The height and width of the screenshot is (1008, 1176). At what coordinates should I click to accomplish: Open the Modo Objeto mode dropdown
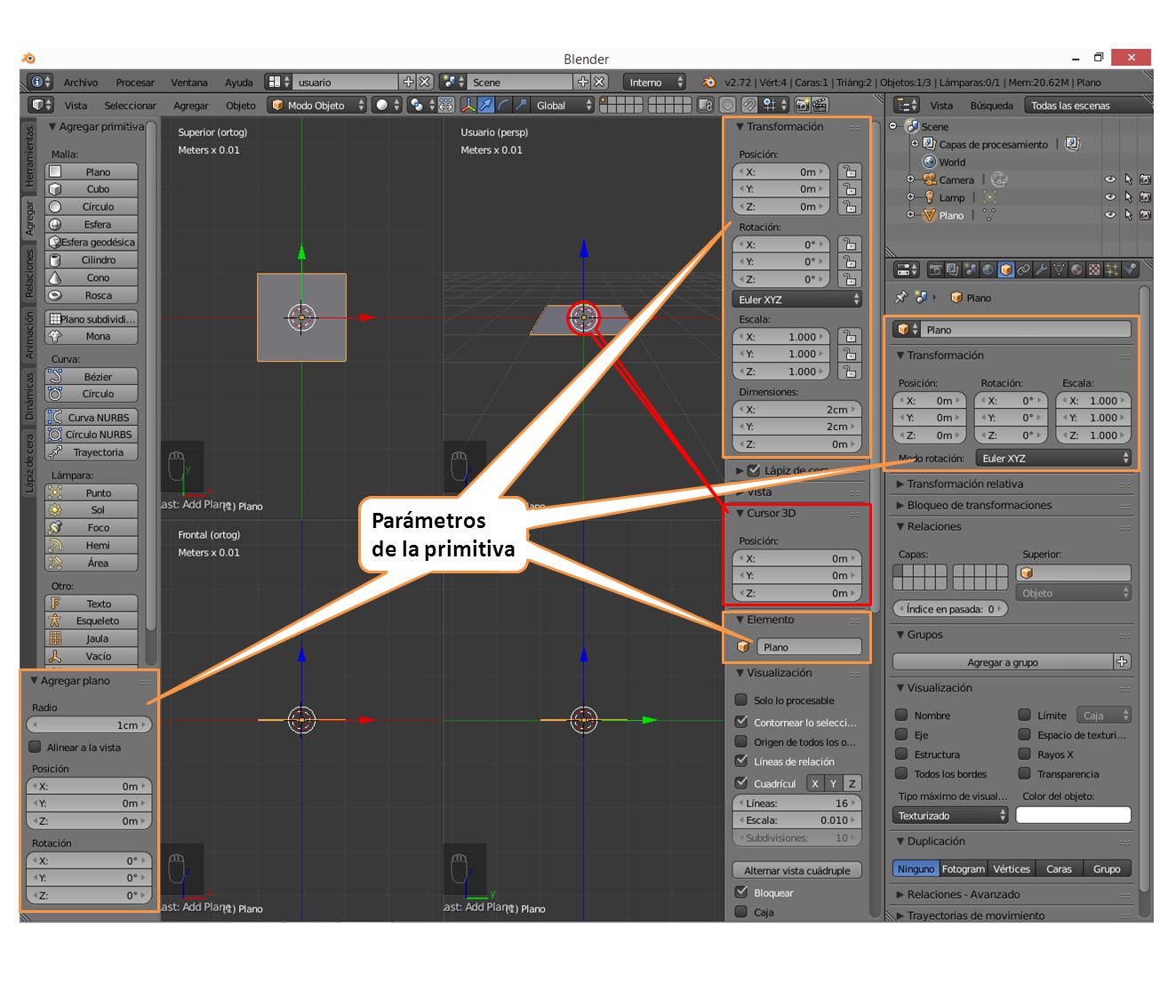317,105
